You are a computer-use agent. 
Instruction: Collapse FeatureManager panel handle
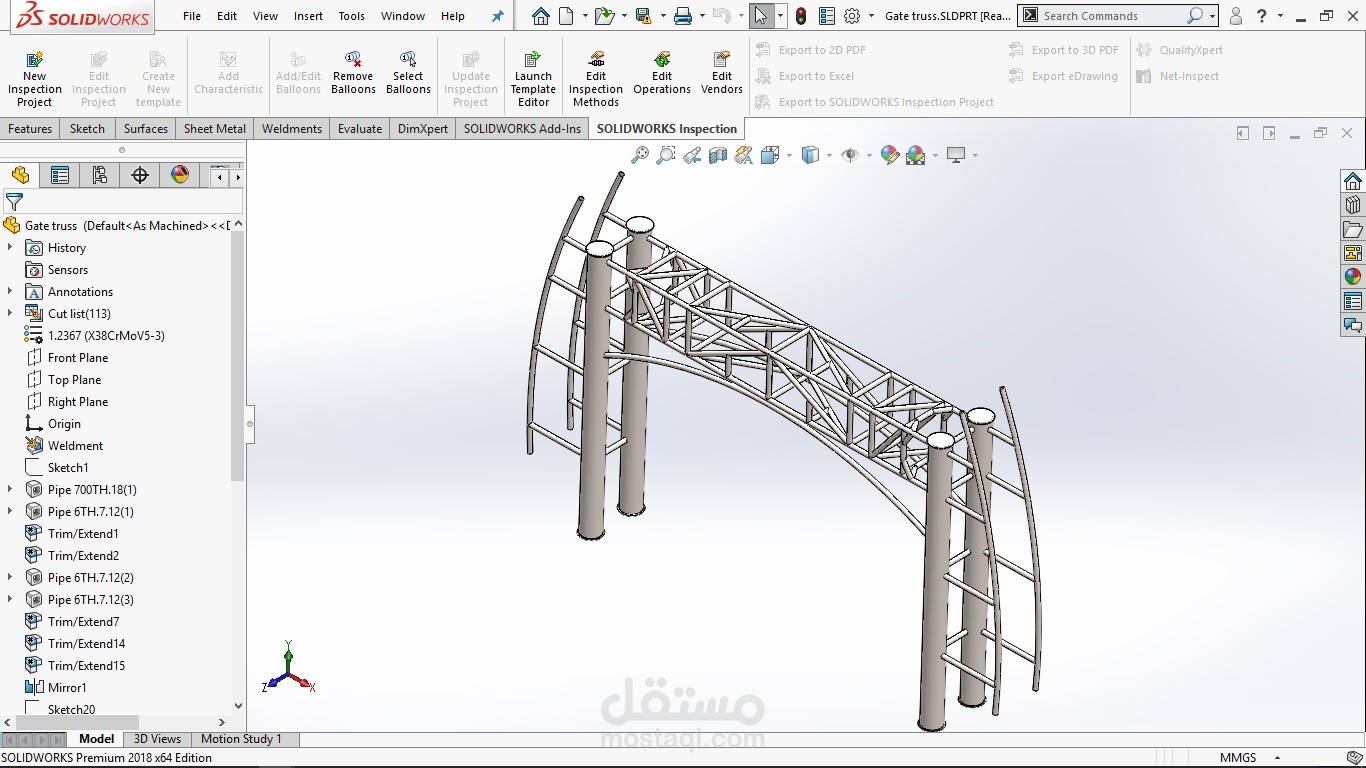tap(250, 424)
